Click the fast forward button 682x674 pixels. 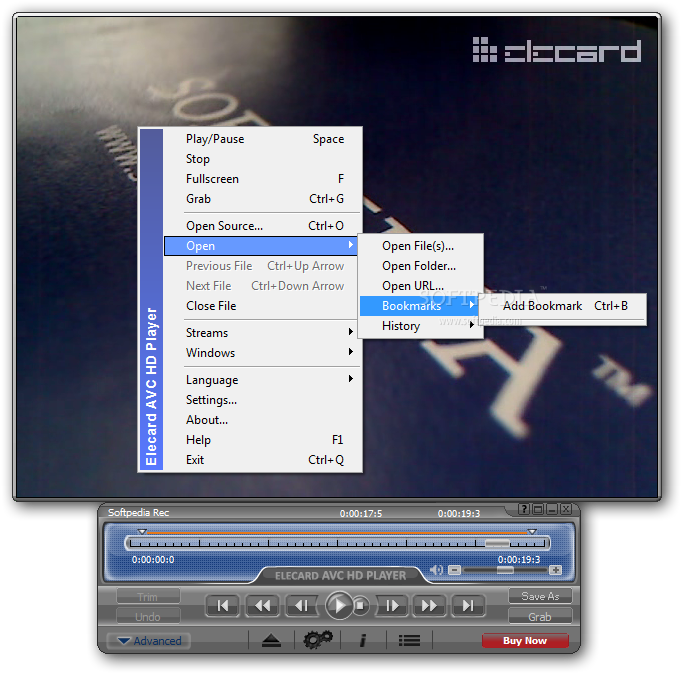click(x=429, y=605)
